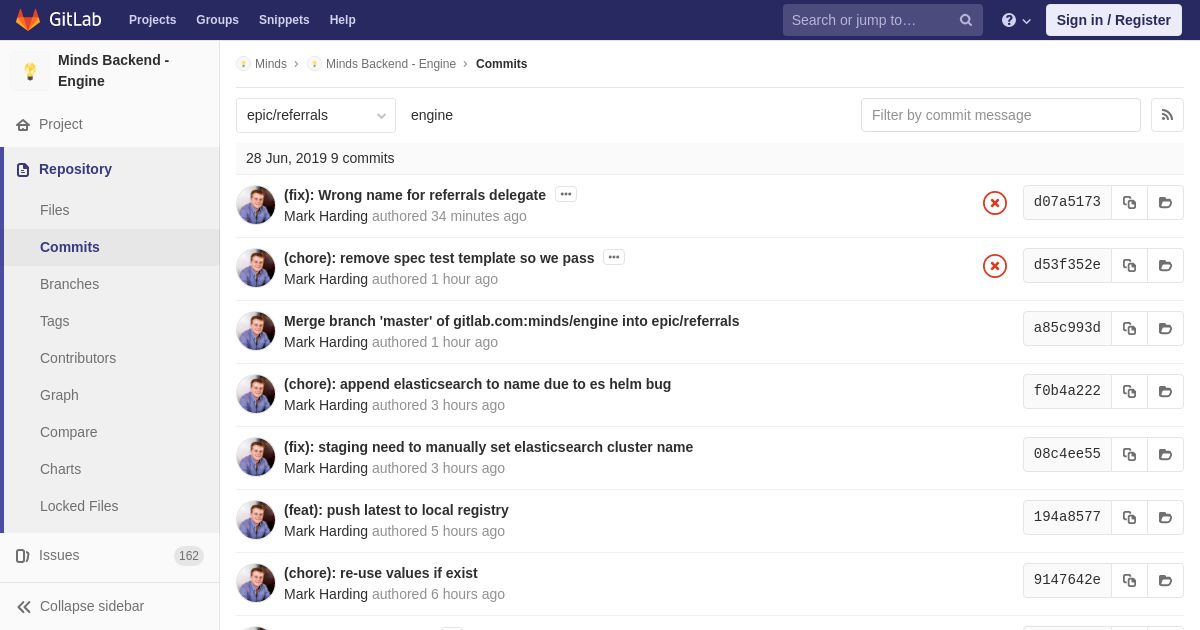This screenshot has width=1200, height=630.
Task: Click Mark Harding avatar on d07a5173 commit
Action: coord(255,205)
